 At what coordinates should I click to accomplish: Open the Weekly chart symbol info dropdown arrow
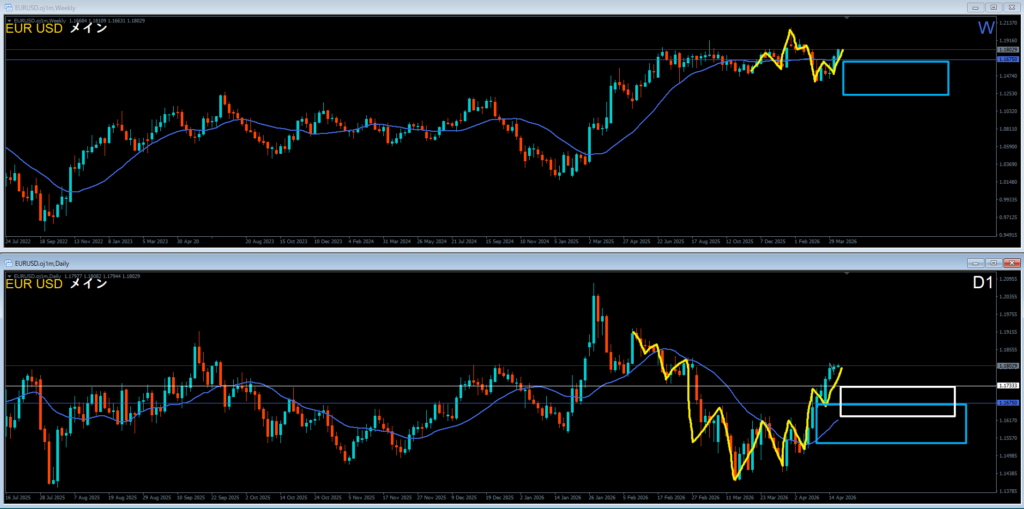[8, 21]
